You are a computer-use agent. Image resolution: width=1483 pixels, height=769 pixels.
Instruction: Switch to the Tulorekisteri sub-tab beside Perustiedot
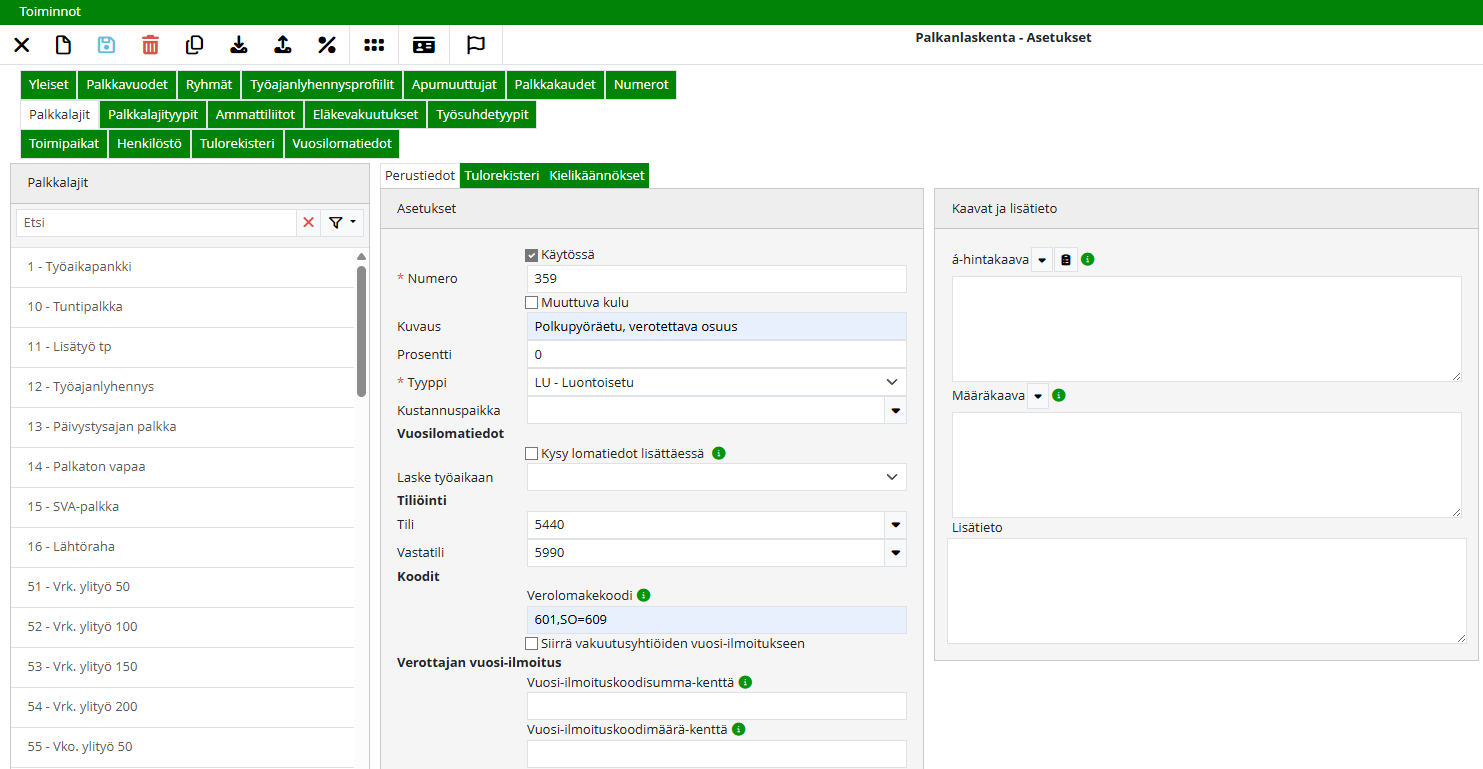(x=501, y=176)
